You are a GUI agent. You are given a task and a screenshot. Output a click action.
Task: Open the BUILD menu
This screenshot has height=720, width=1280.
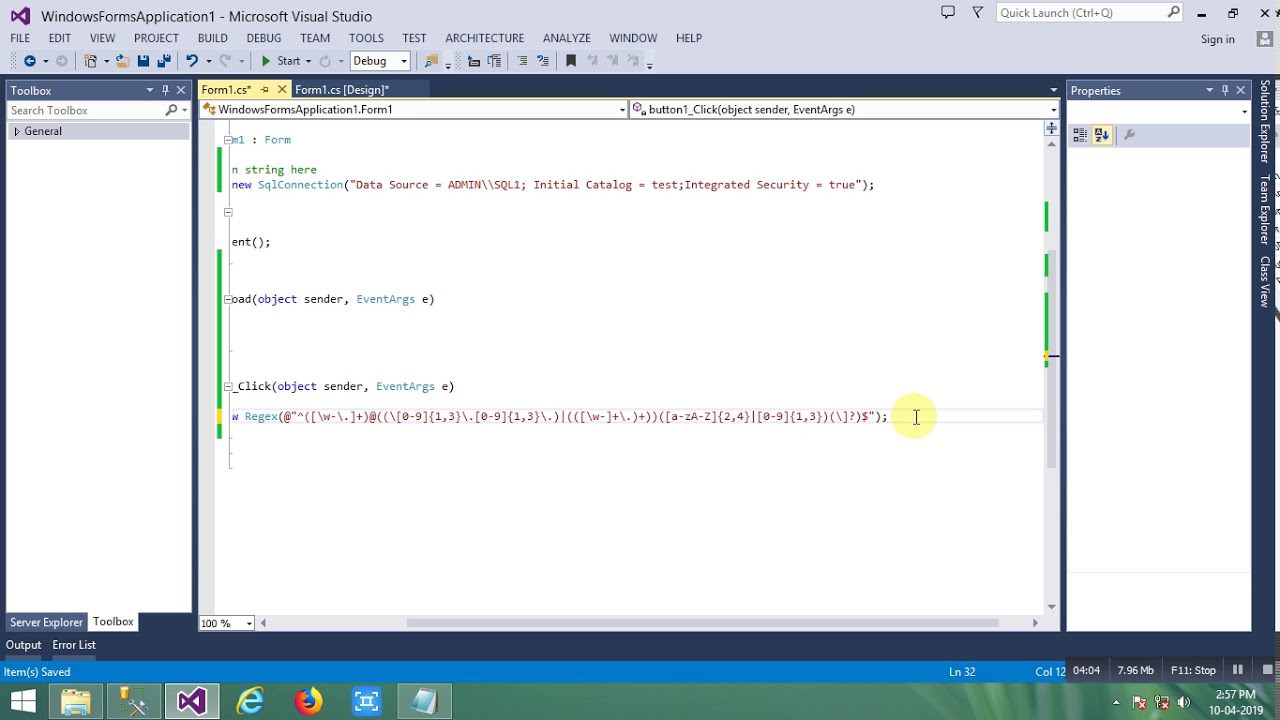pos(213,38)
